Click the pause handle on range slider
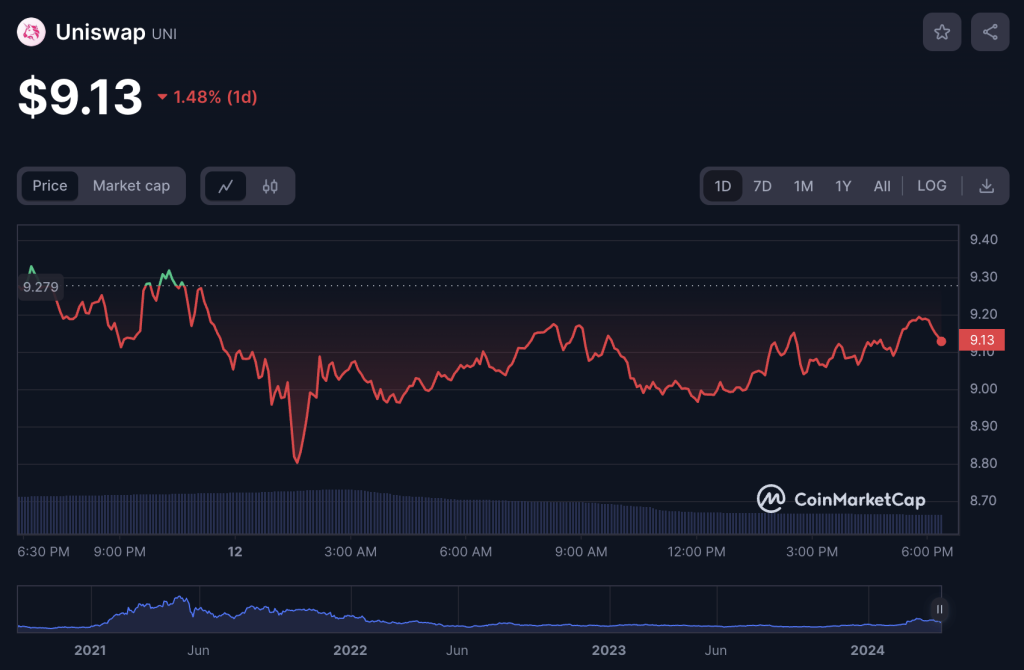This screenshot has height=670, width=1024. tap(939, 609)
